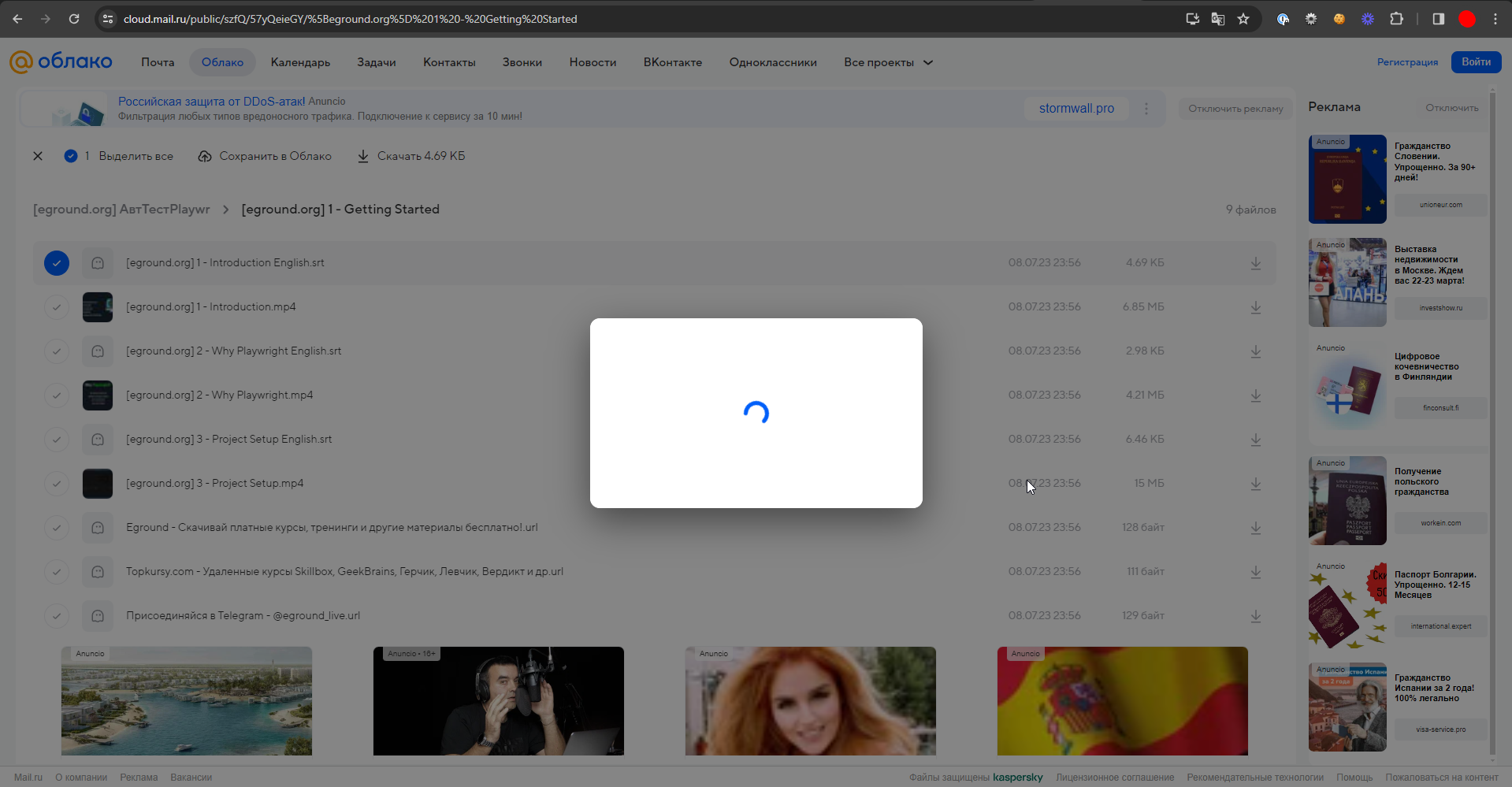The height and width of the screenshot is (787, 1512).
Task: Open the Chrome three-dot menu
Action: point(1495,19)
